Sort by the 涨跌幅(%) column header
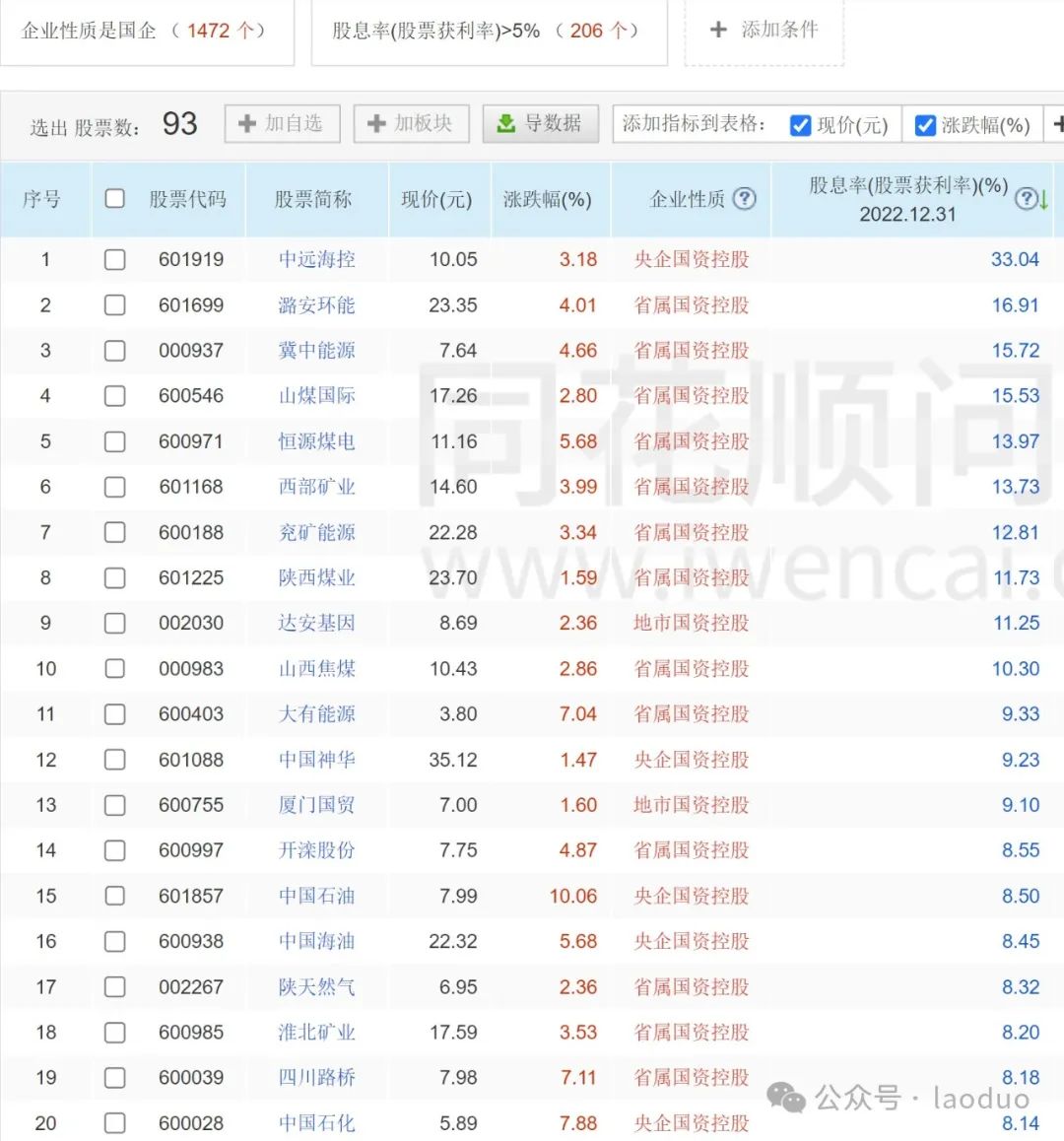 click(547, 200)
